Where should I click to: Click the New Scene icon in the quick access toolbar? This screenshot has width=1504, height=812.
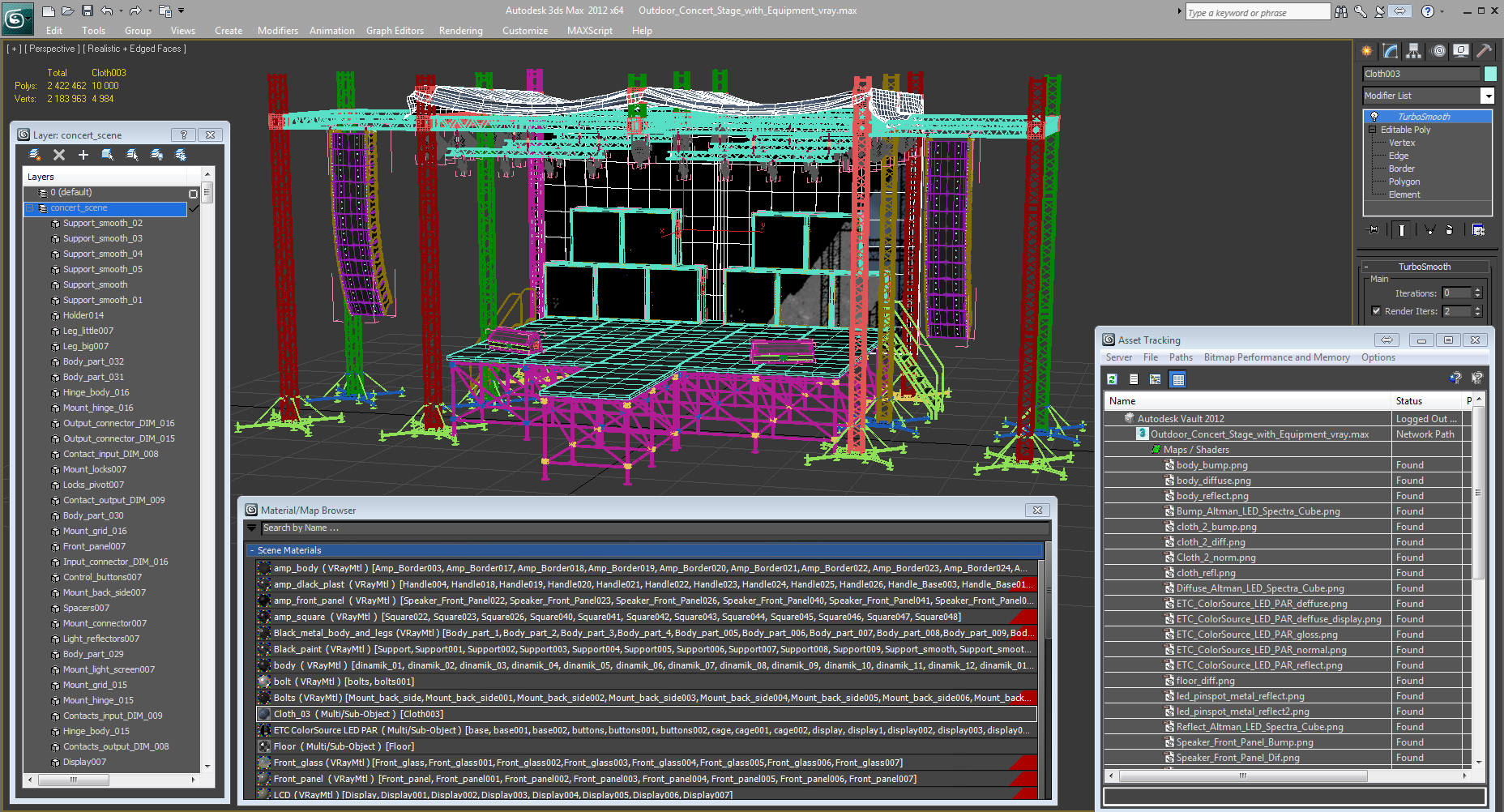49,11
